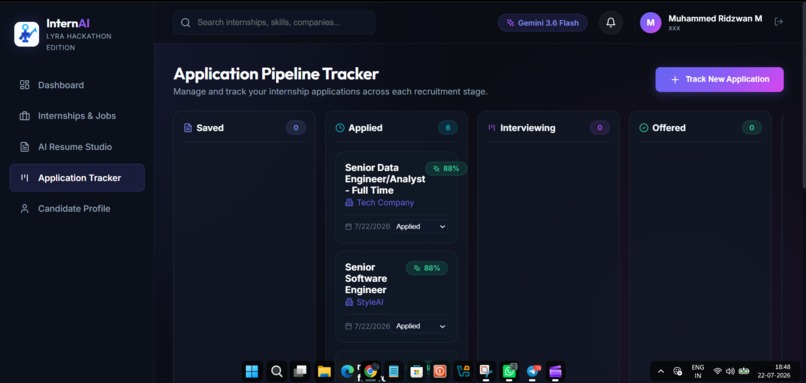
Task: Click the InternAI logo icon
Action: 27,34
